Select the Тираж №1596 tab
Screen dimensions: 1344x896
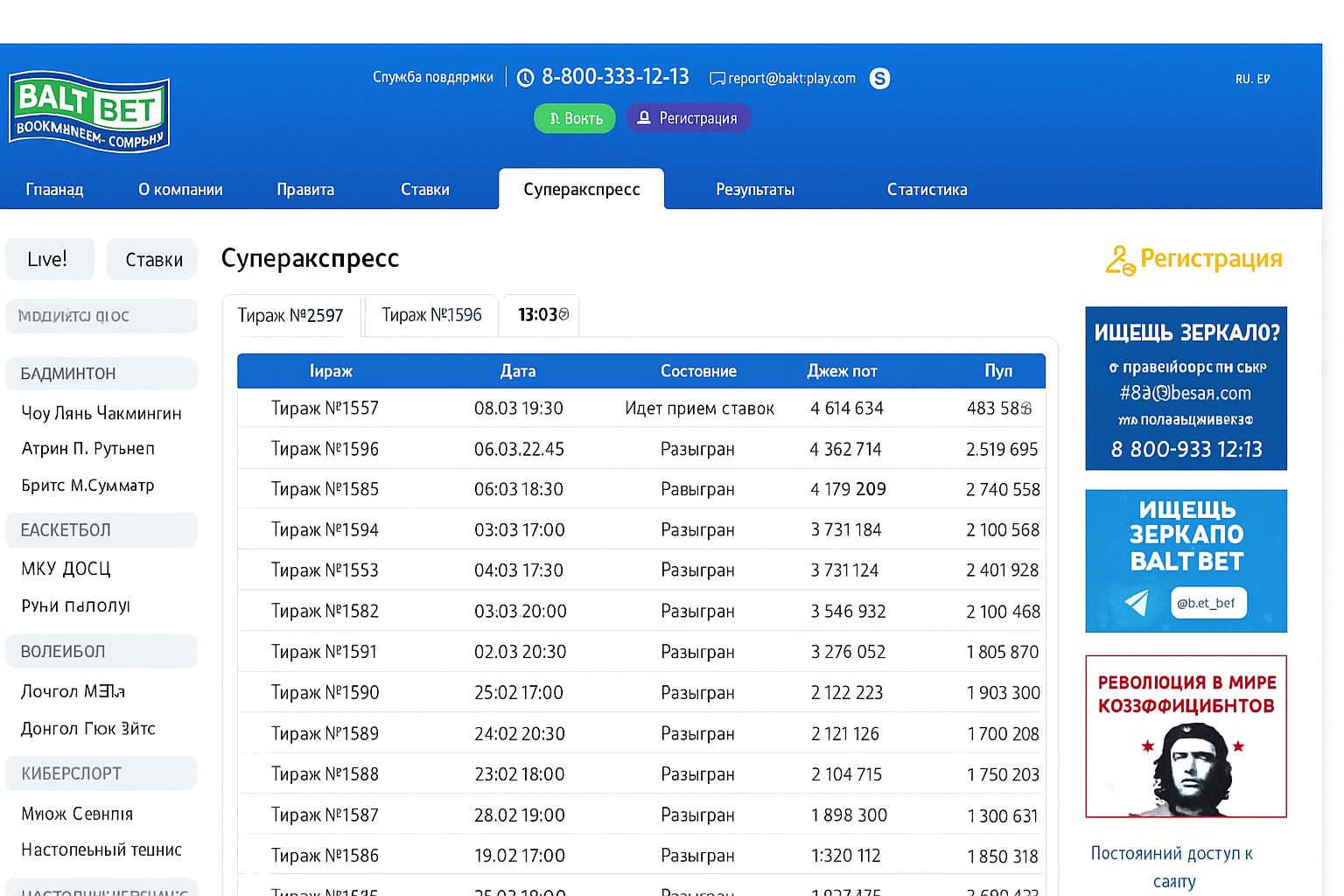coord(431,315)
